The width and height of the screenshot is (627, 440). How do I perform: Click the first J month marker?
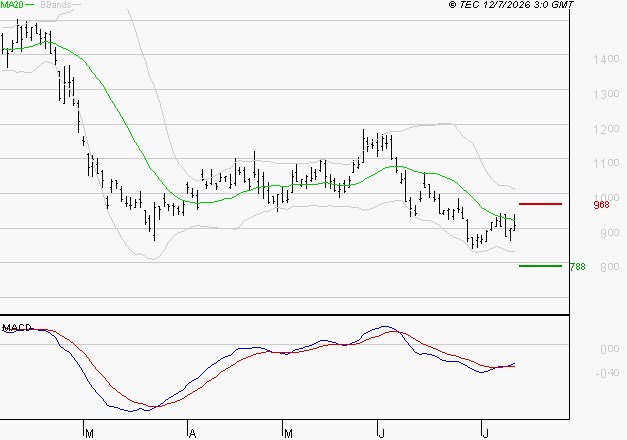[381, 434]
